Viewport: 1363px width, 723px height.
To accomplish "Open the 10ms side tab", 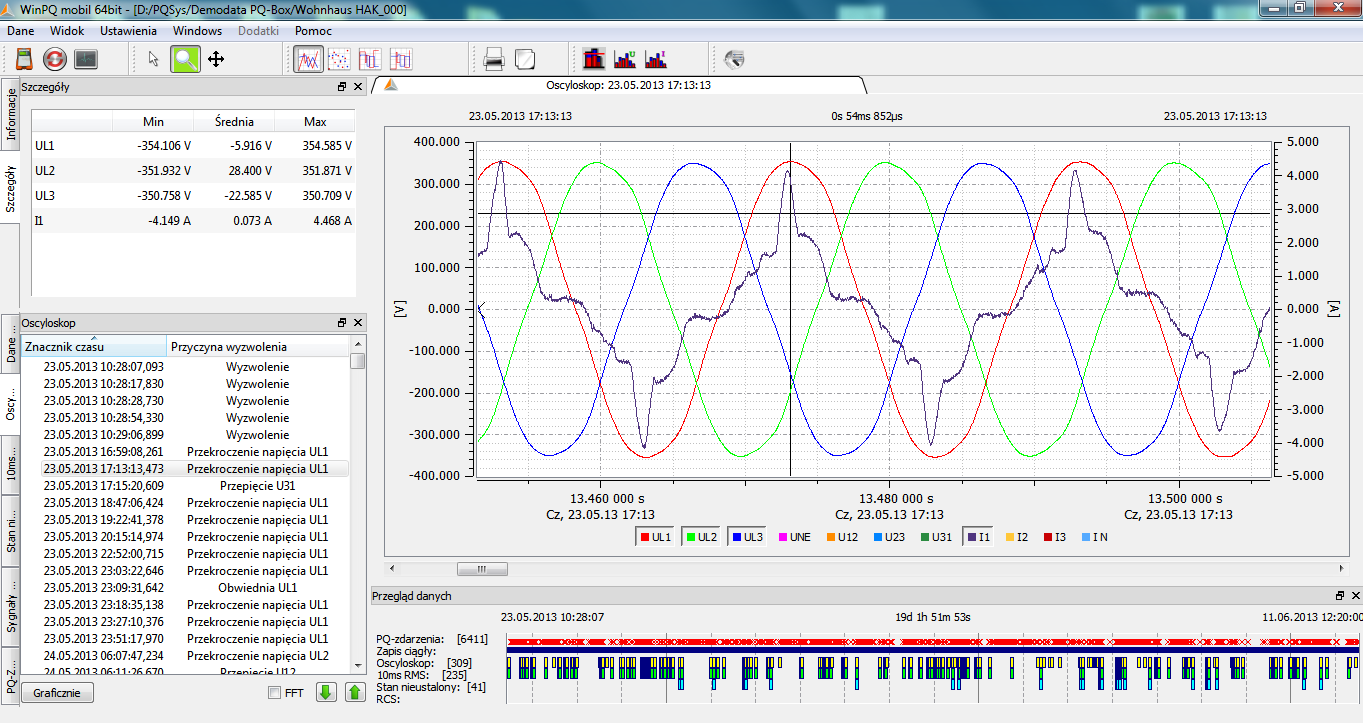I will tap(10, 463).
